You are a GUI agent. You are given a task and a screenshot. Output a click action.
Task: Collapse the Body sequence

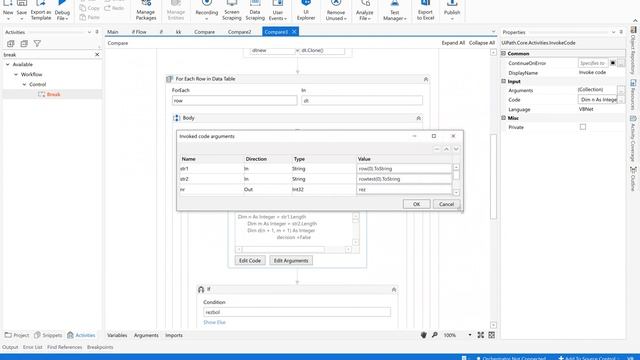tap(418, 118)
